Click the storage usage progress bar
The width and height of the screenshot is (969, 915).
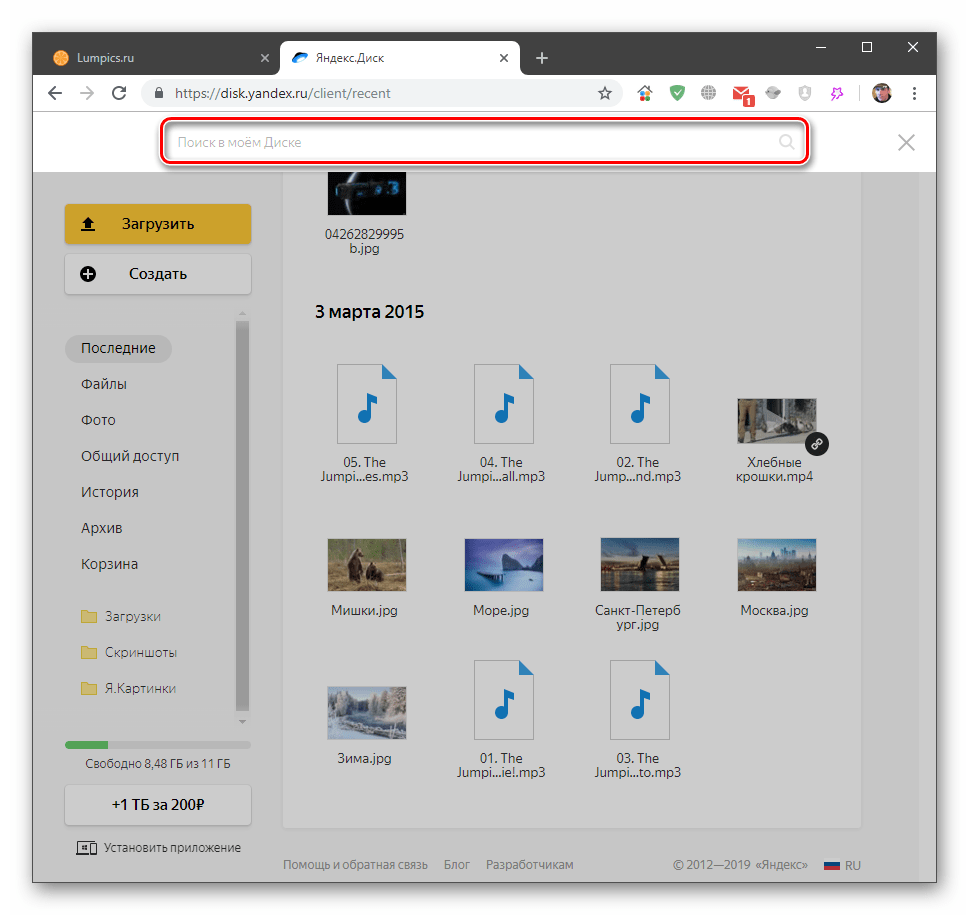pyautogui.click(x=158, y=745)
